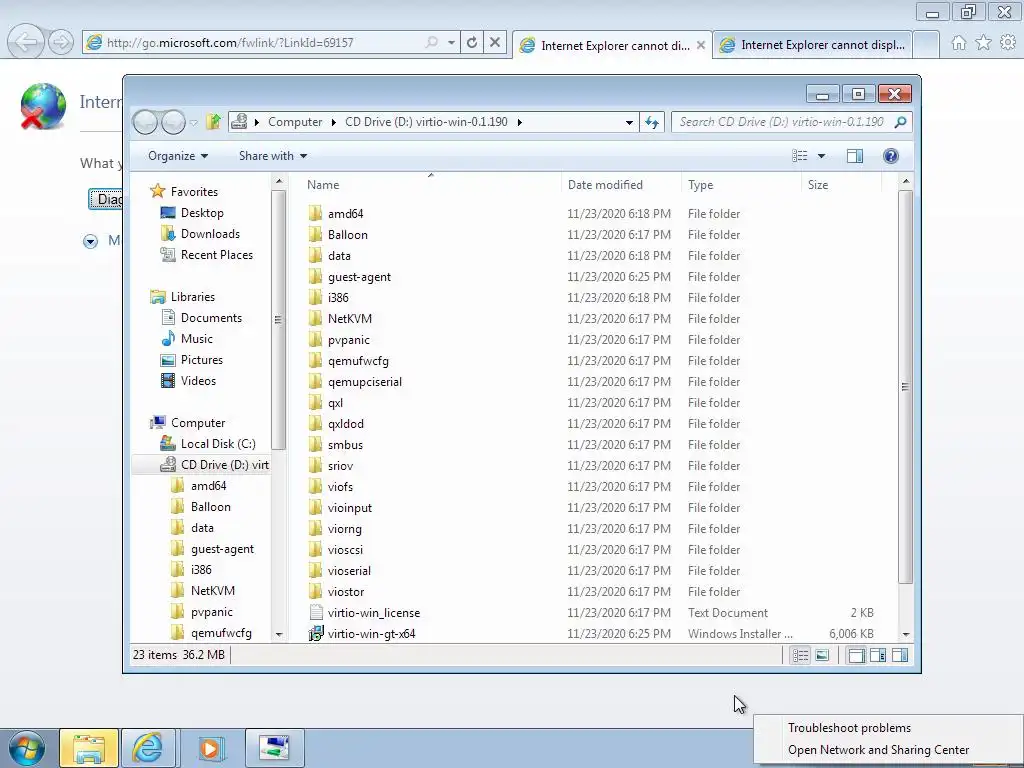Viewport: 1024px width, 768px height.
Task: Click the Windows Explorer taskbar icon
Action: point(89,748)
